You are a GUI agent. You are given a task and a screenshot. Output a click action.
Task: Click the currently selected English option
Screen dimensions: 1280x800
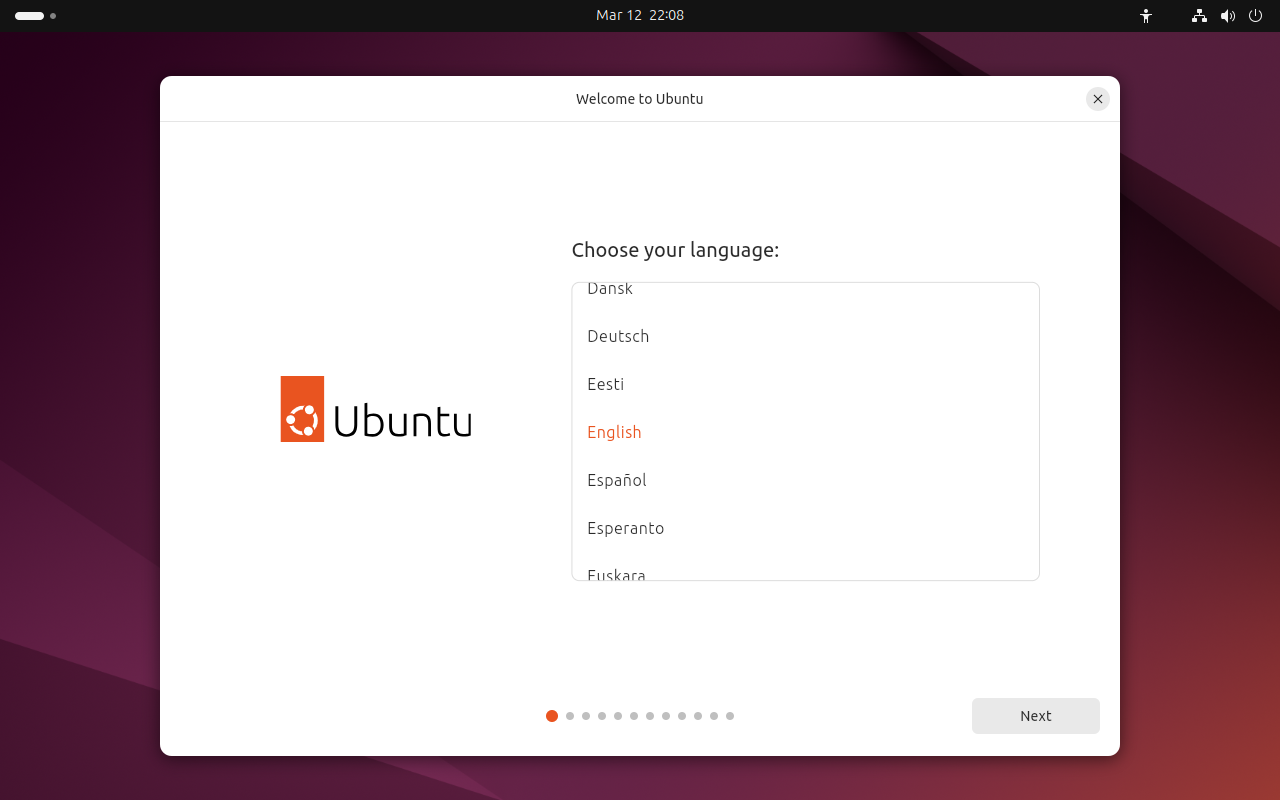(614, 432)
